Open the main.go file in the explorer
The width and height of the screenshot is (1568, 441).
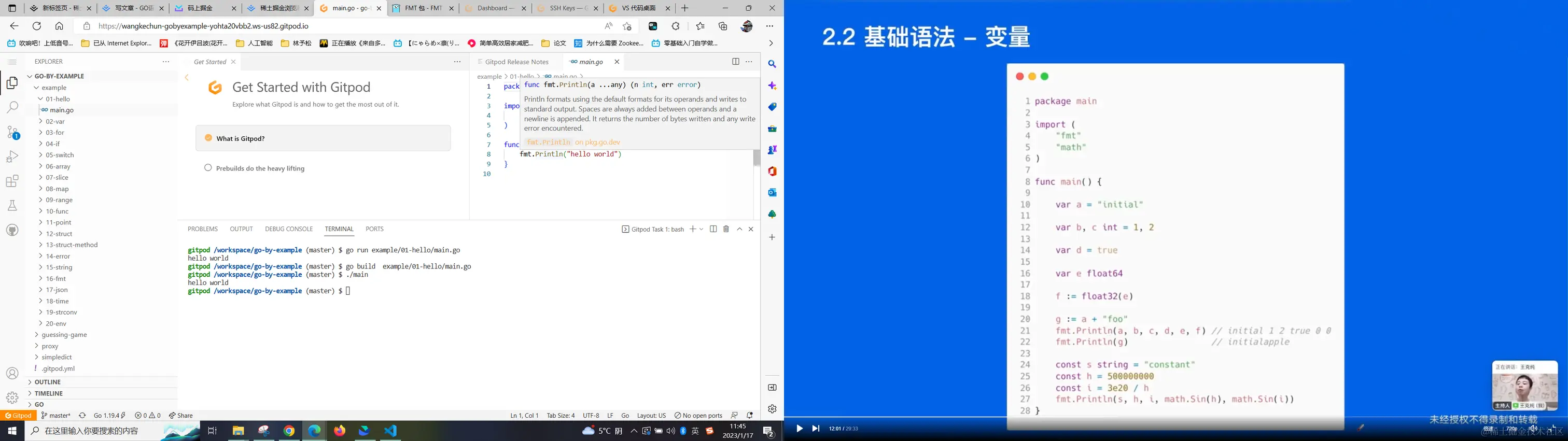(x=62, y=110)
